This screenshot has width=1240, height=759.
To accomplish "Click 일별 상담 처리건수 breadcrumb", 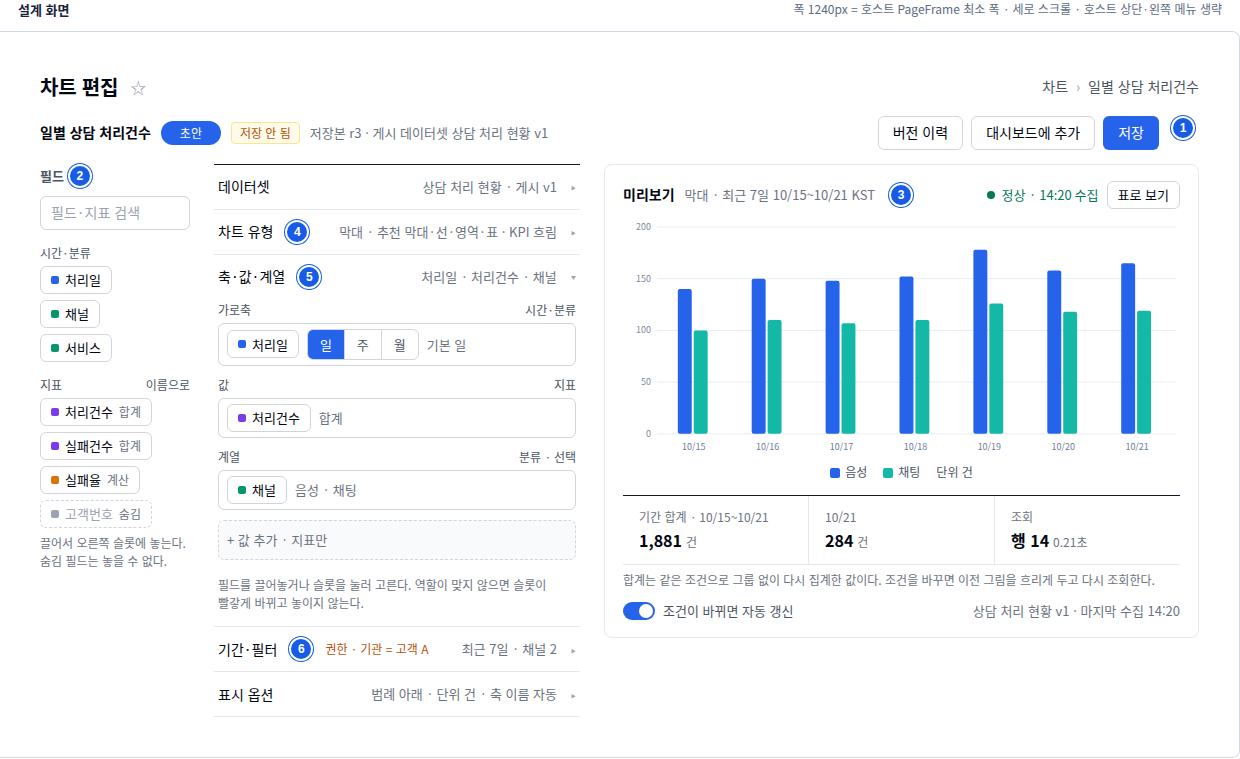I will point(1143,87).
